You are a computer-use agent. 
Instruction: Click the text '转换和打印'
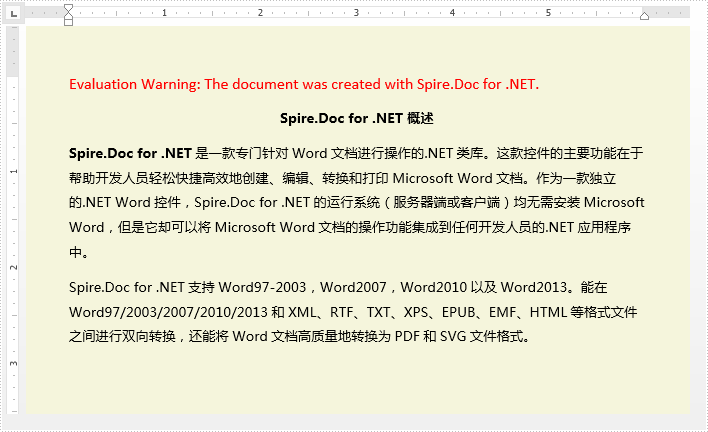click(x=355, y=178)
